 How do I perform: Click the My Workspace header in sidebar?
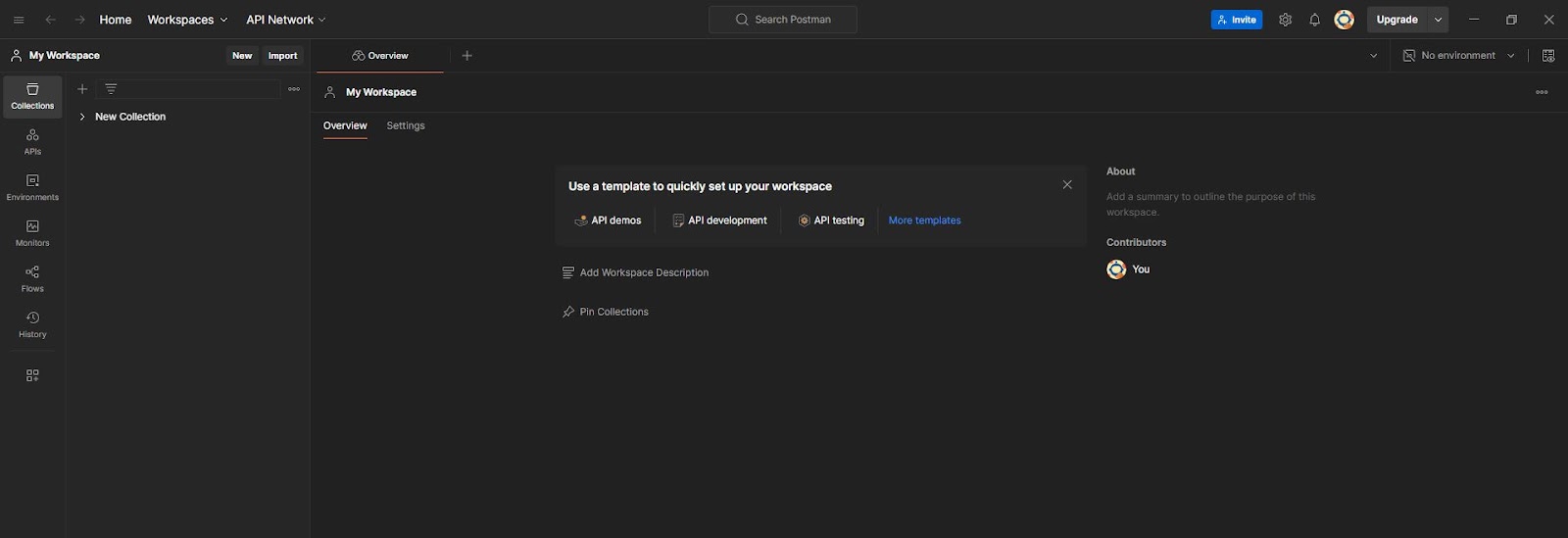(56, 56)
